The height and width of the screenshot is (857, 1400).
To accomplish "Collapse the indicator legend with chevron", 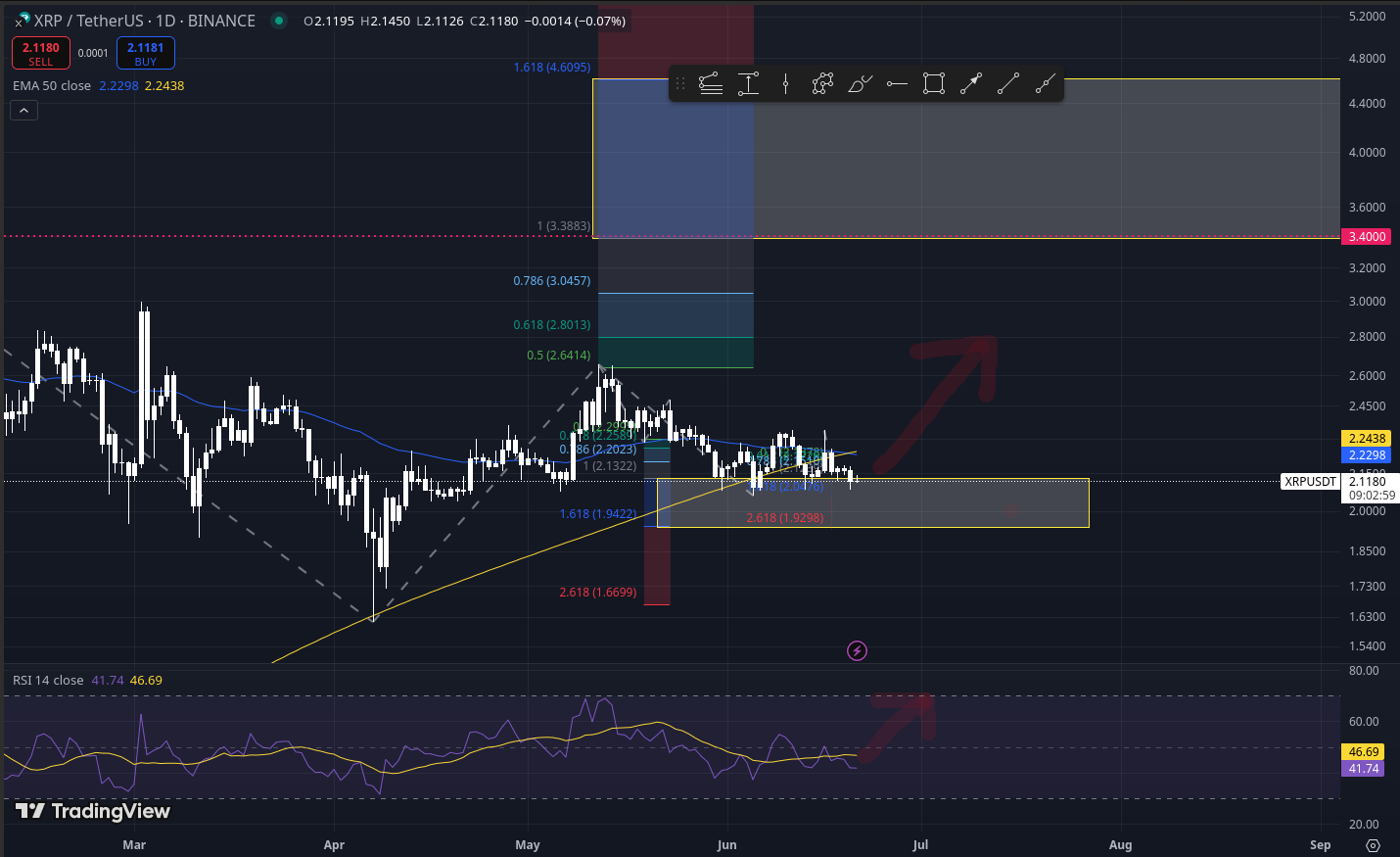I will click(24, 111).
